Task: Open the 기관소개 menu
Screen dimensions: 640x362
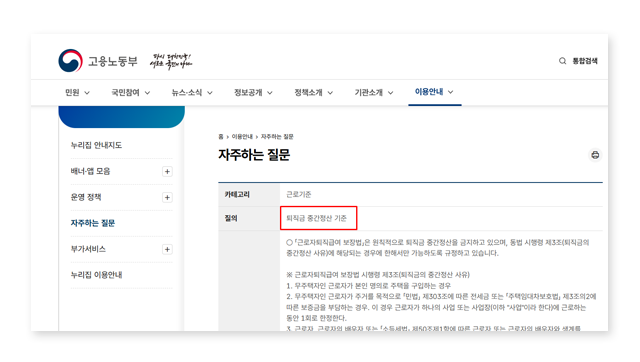Action: [369, 93]
